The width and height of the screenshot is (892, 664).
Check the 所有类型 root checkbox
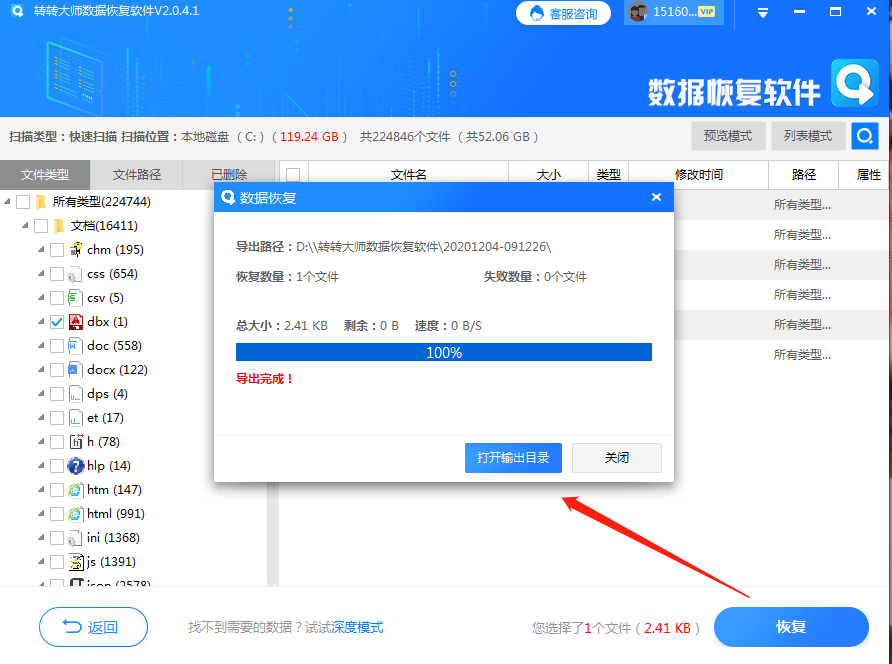pos(24,200)
